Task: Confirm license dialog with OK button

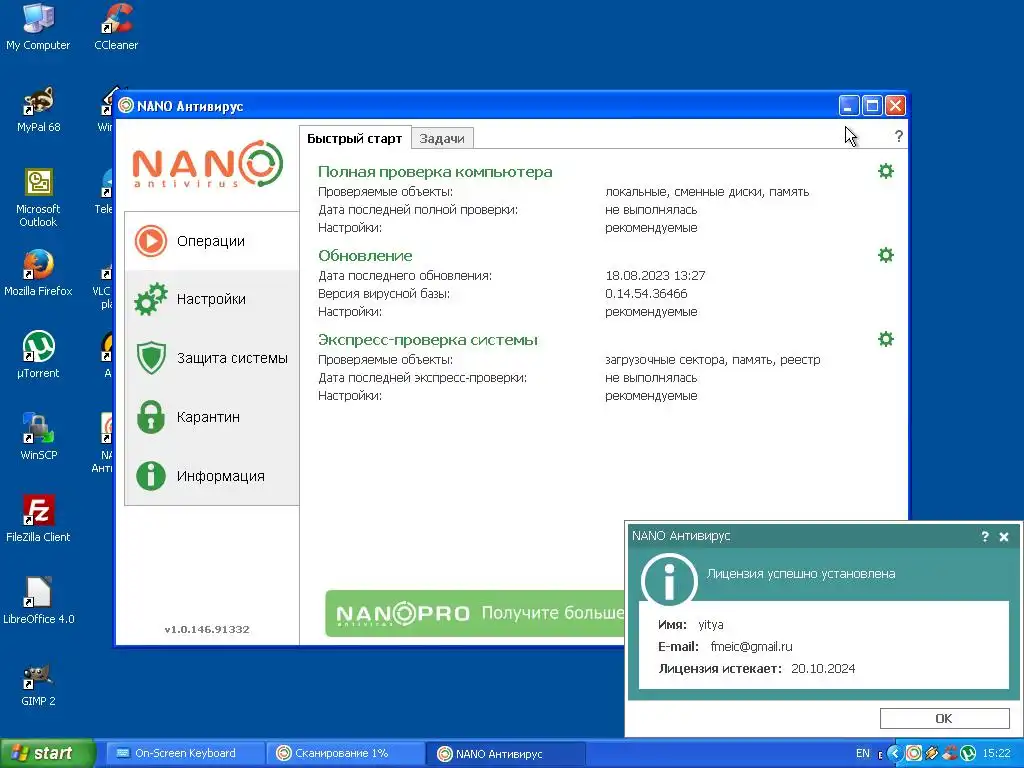Action: [x=944, y=718]
